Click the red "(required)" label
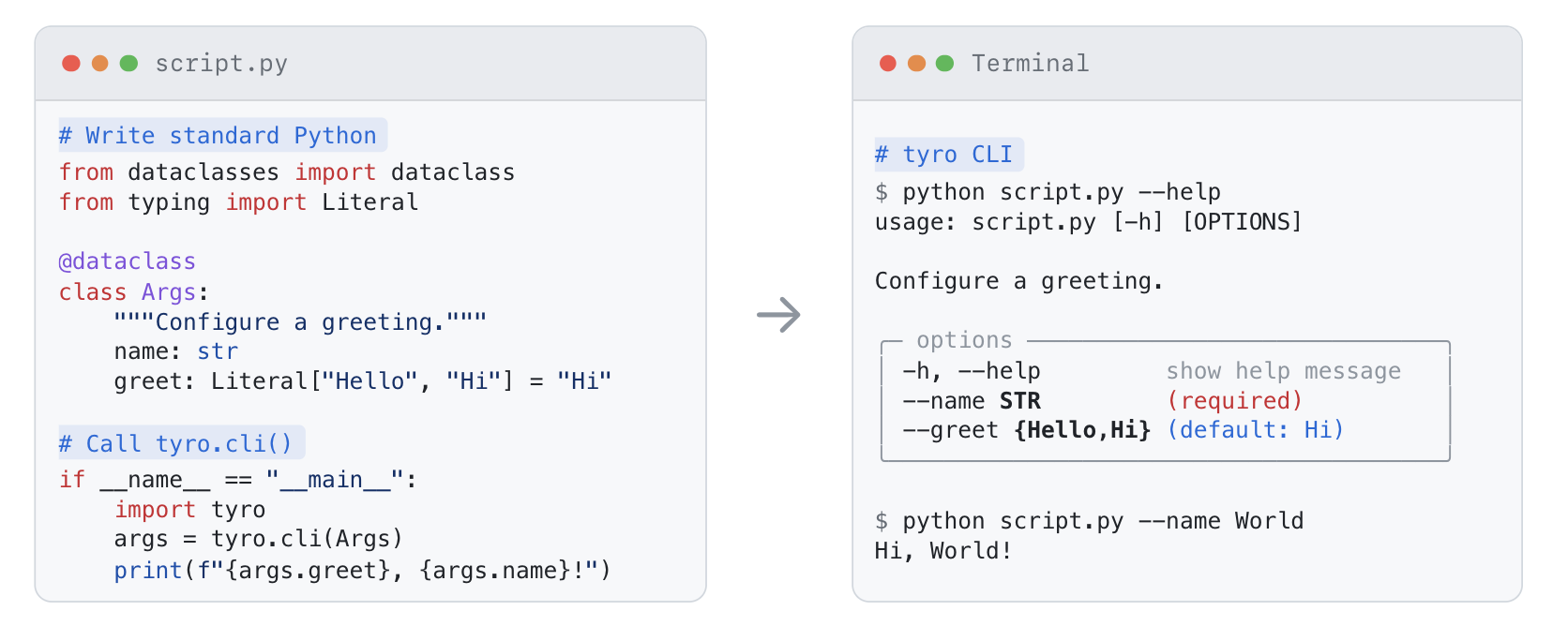This screenshot has height=626, width=1568. click(x=1234, y=401)
